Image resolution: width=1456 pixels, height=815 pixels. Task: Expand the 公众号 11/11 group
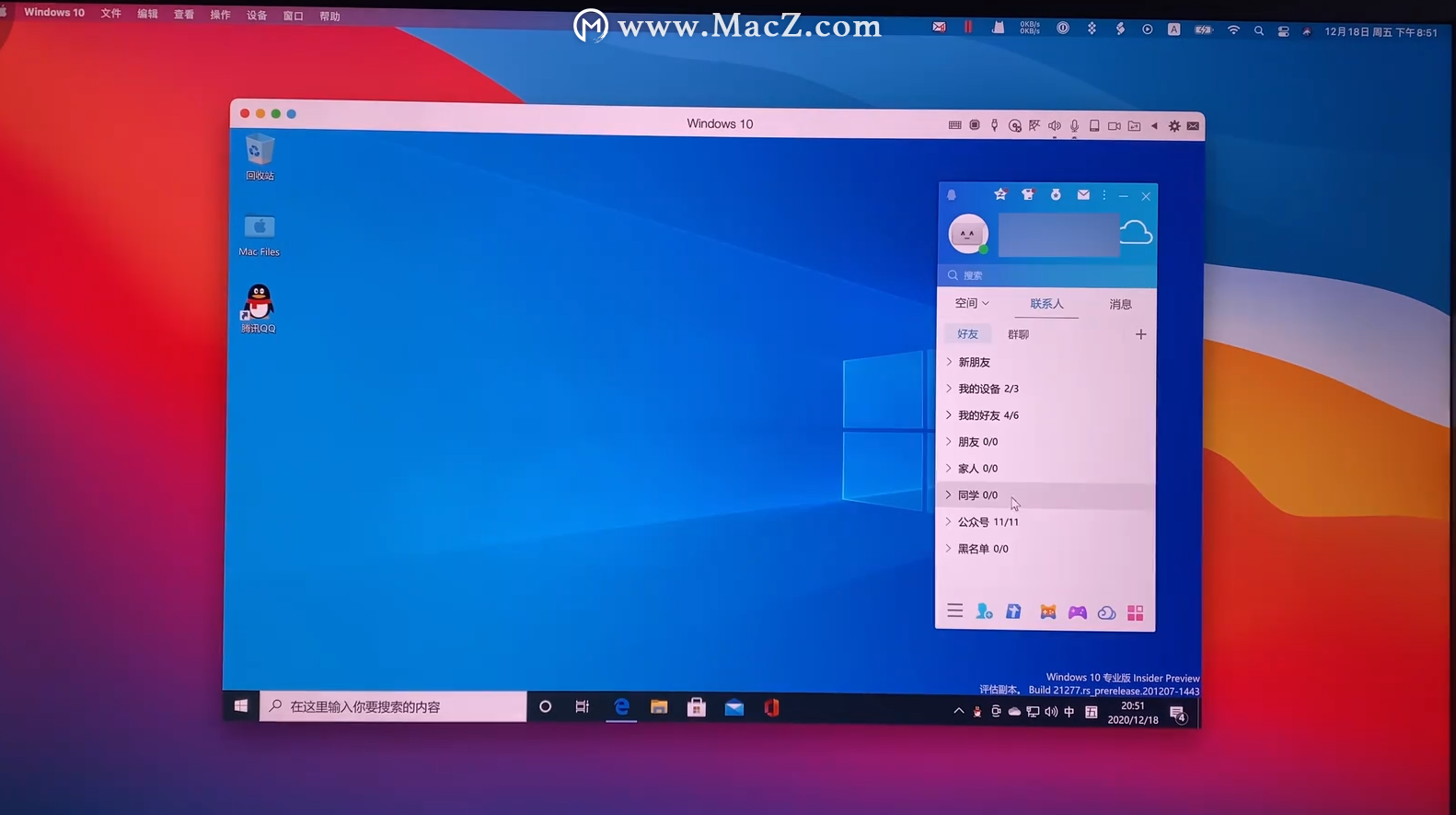point(1046,522)
